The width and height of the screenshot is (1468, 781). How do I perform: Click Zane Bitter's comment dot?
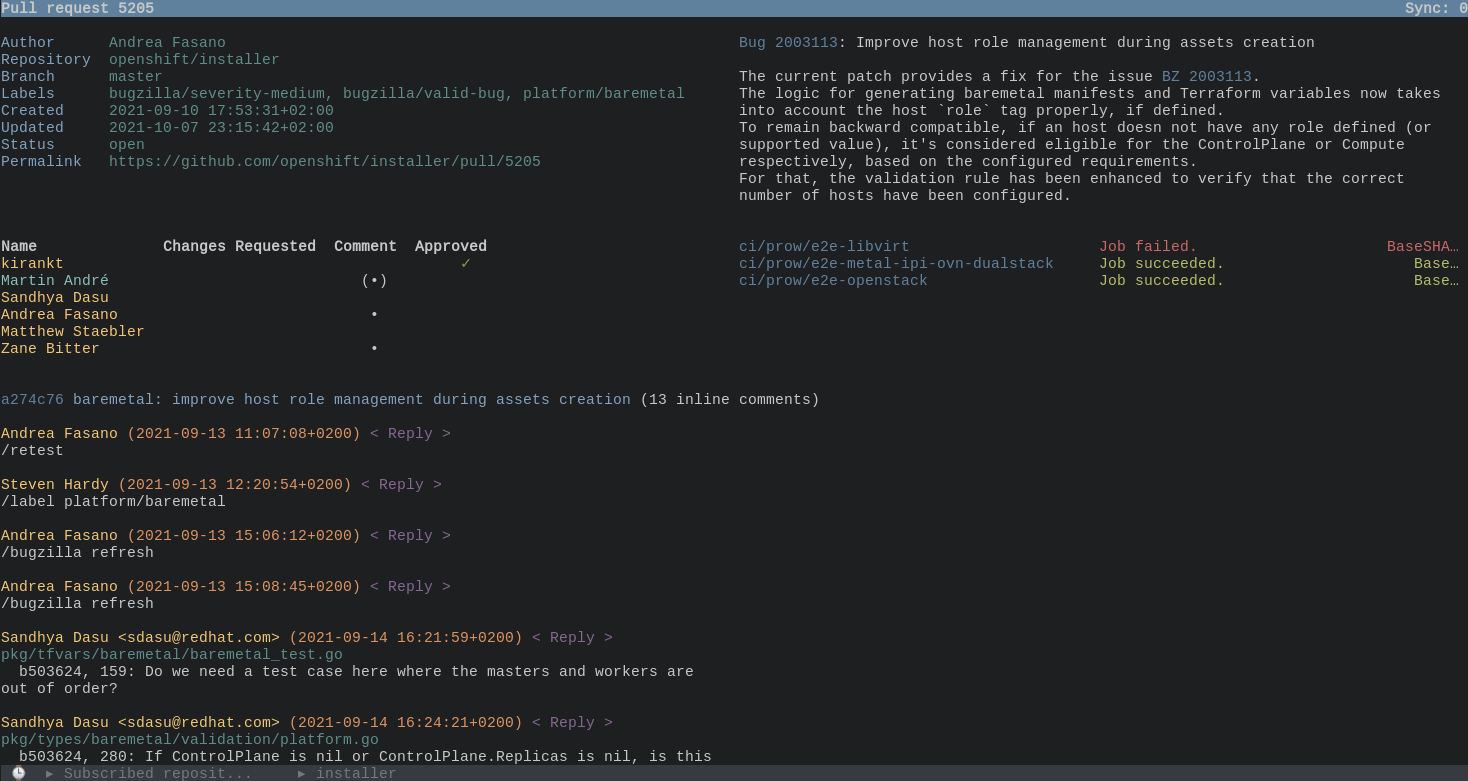(374, 349)
